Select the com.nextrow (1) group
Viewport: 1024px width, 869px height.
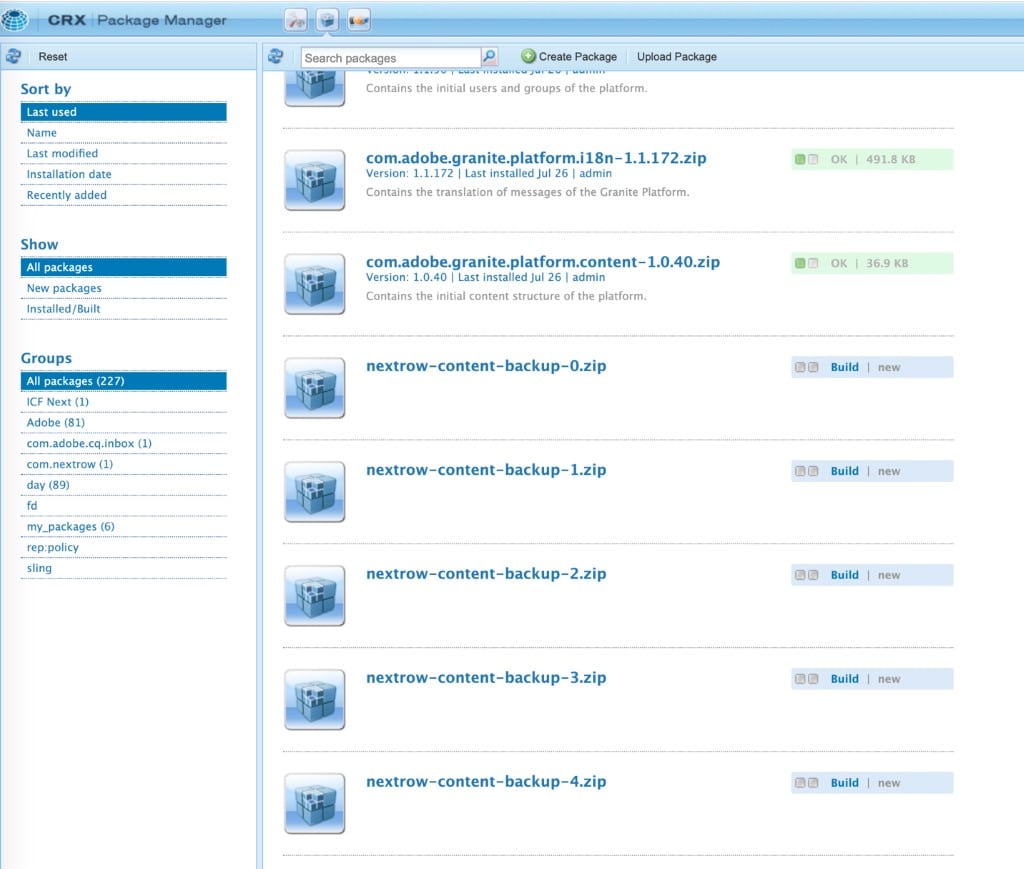click(x=123, y=464)
